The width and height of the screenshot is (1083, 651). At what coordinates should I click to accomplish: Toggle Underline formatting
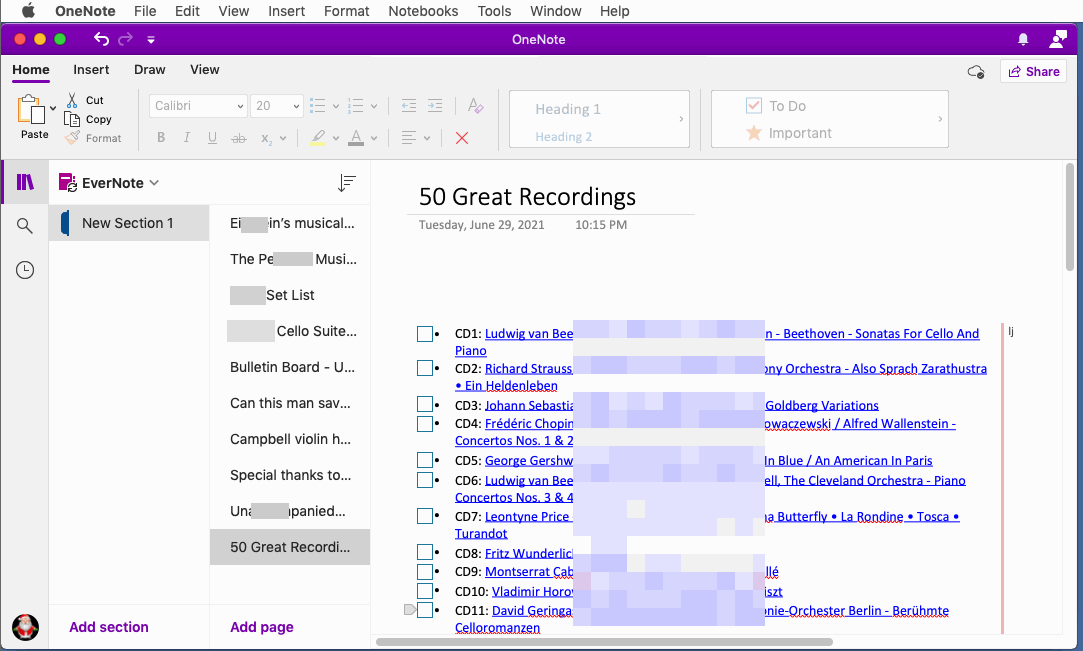[212, 138]
